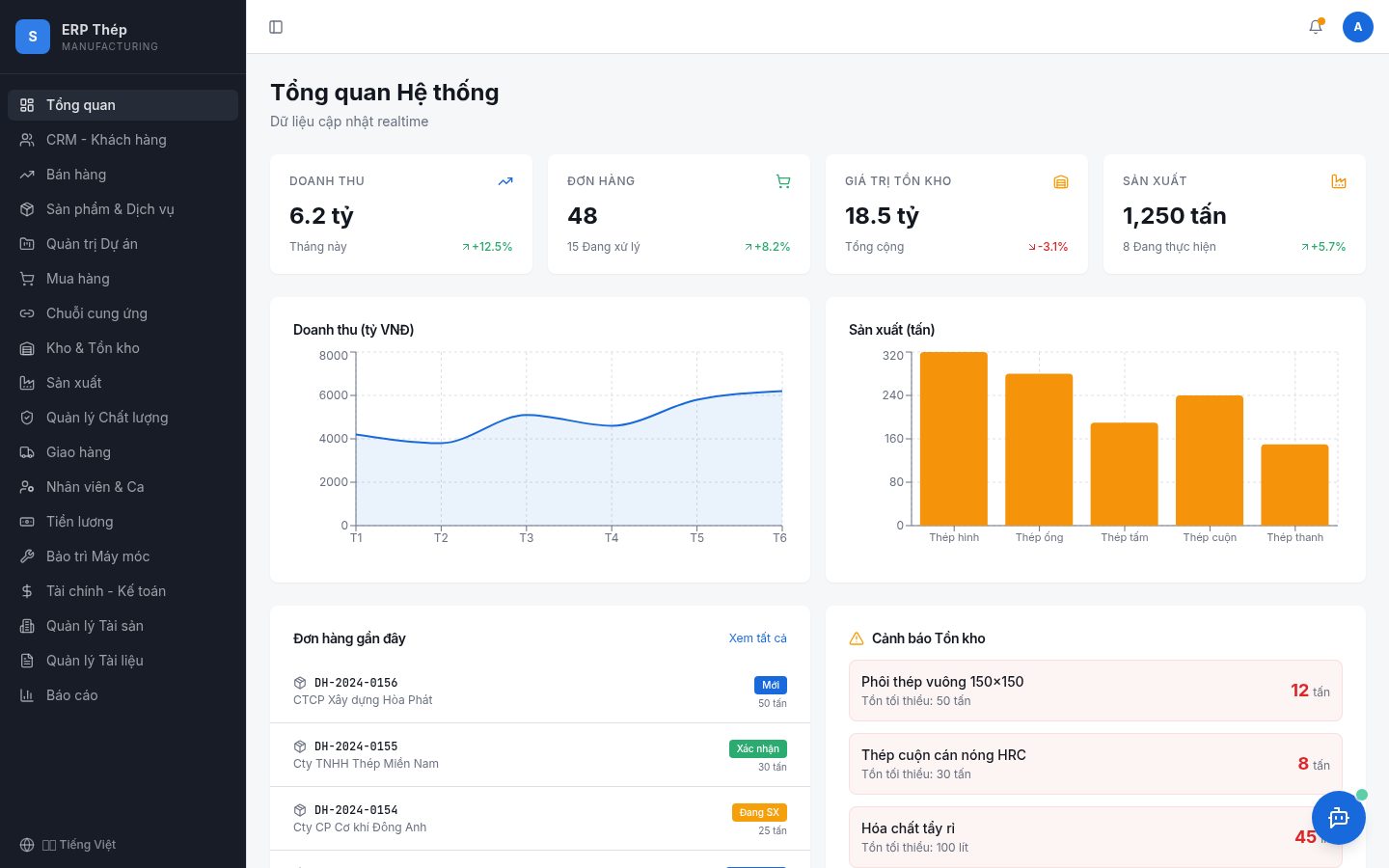Click package icon beside DH-2024-0156
The height and width of the screenshot is (868, 1389).
click(x=300, y=683)
